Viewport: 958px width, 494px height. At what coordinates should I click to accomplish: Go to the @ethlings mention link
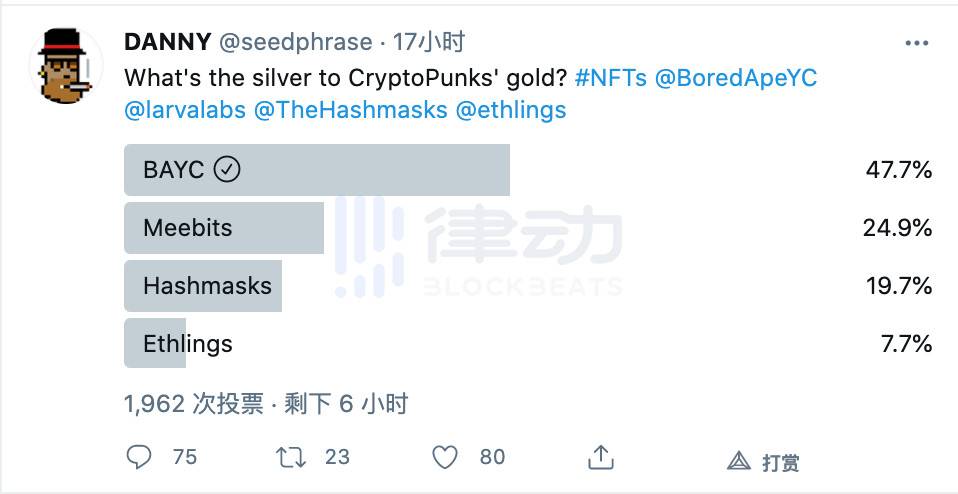511,110
